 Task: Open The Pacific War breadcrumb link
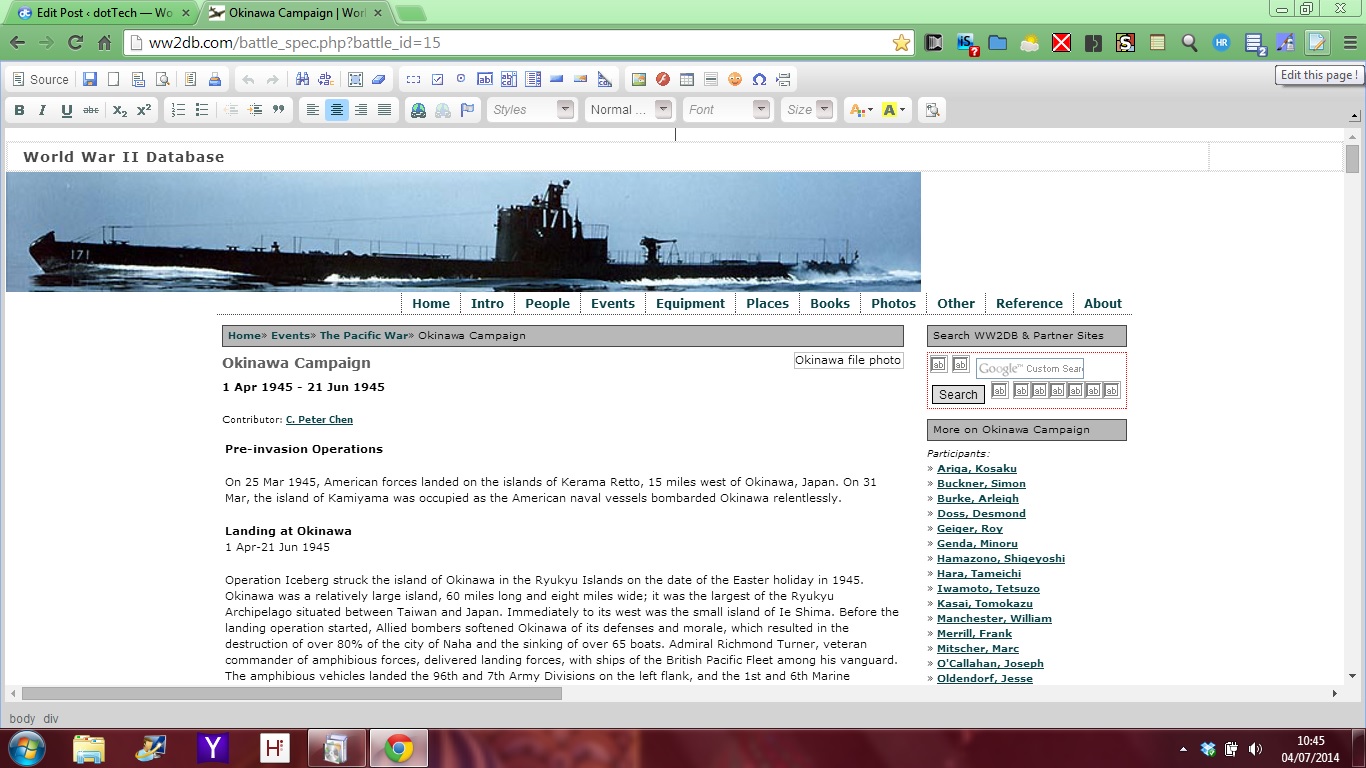coord(364,336)
